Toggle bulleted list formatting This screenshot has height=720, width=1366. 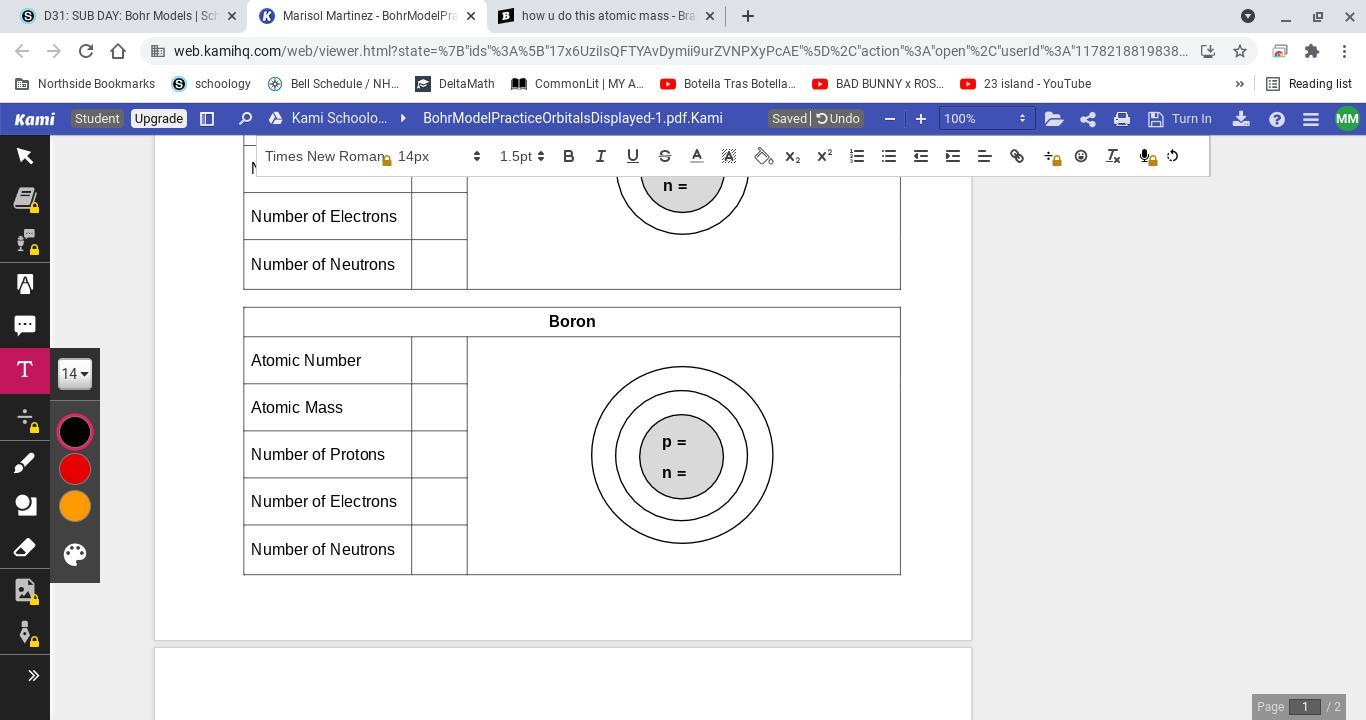point(888,156)
